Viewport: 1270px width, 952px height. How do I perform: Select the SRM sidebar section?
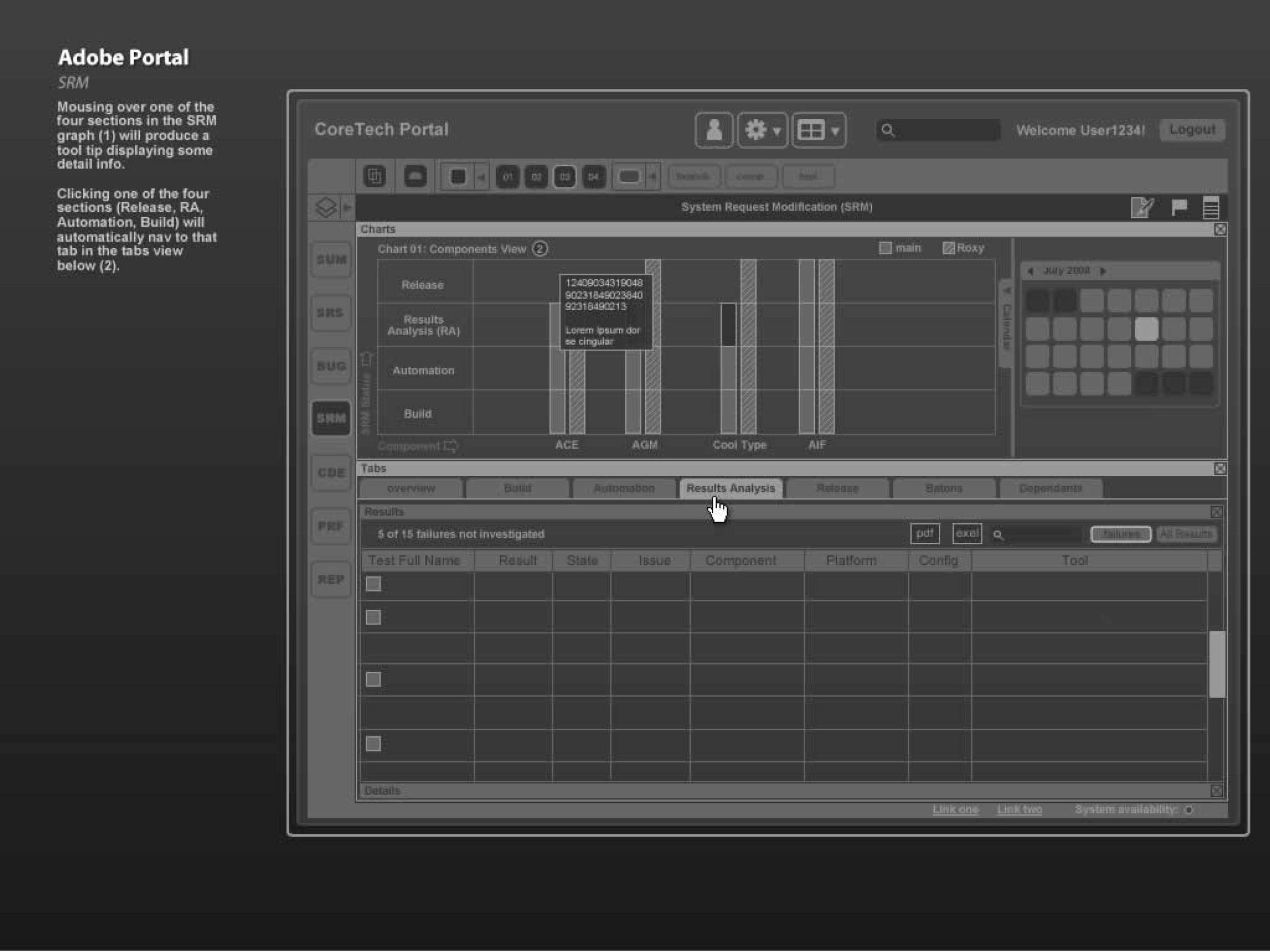point(331,418)
